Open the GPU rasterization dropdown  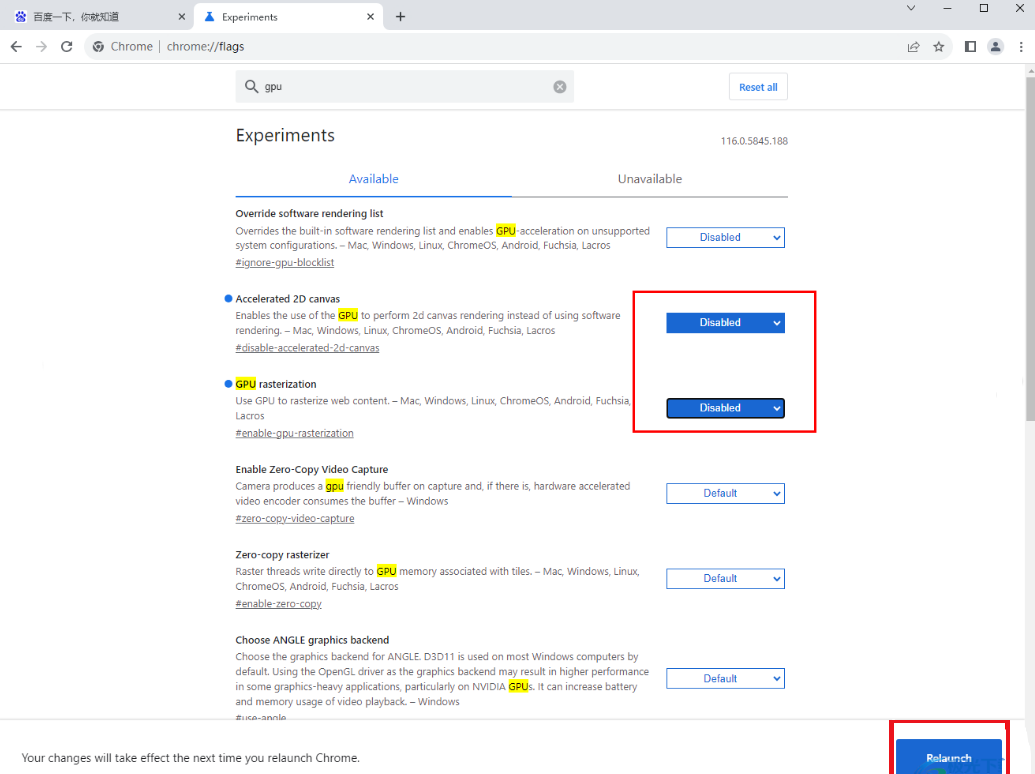point(725,408)
